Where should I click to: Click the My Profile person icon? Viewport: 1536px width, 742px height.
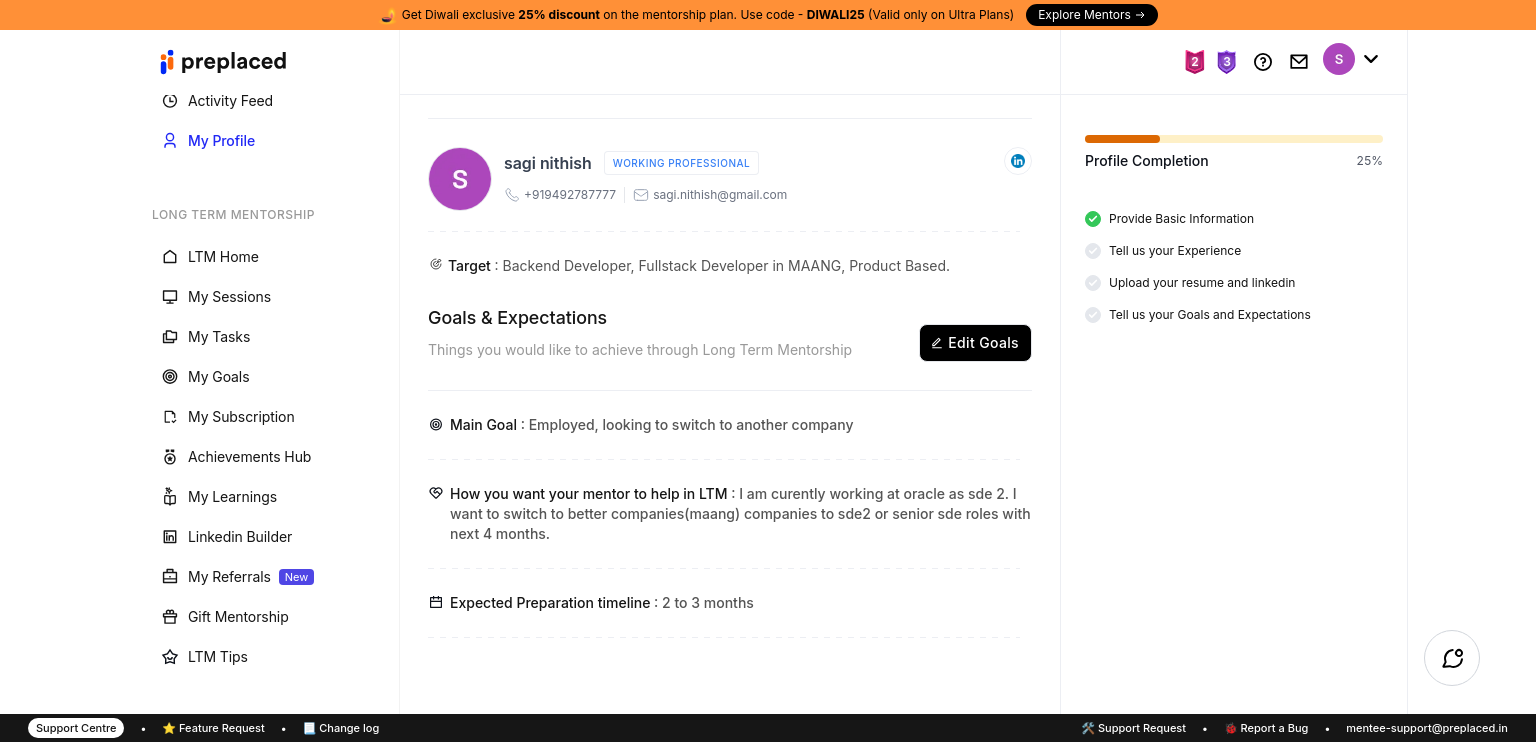(170, 141)
